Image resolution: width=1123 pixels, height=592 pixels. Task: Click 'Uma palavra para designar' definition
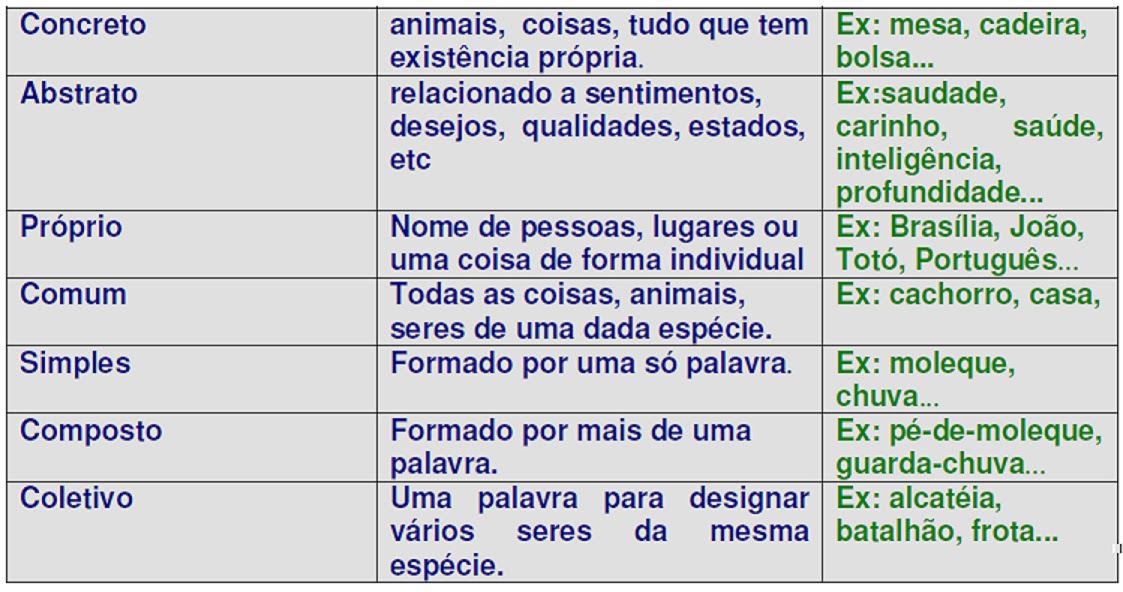599,499
